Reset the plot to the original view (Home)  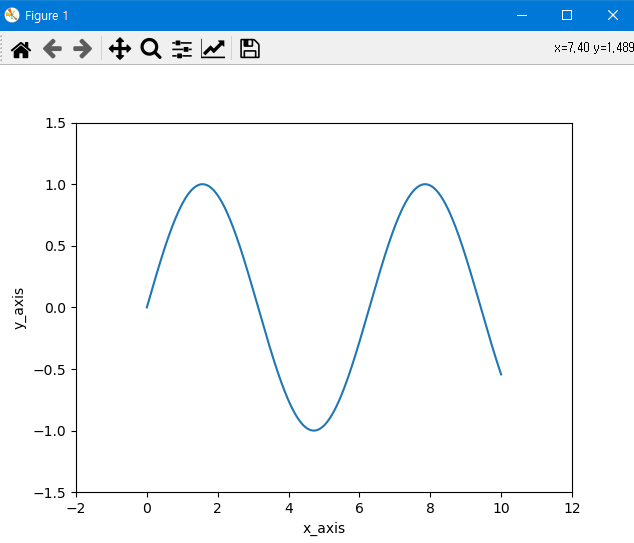point(21,49)
